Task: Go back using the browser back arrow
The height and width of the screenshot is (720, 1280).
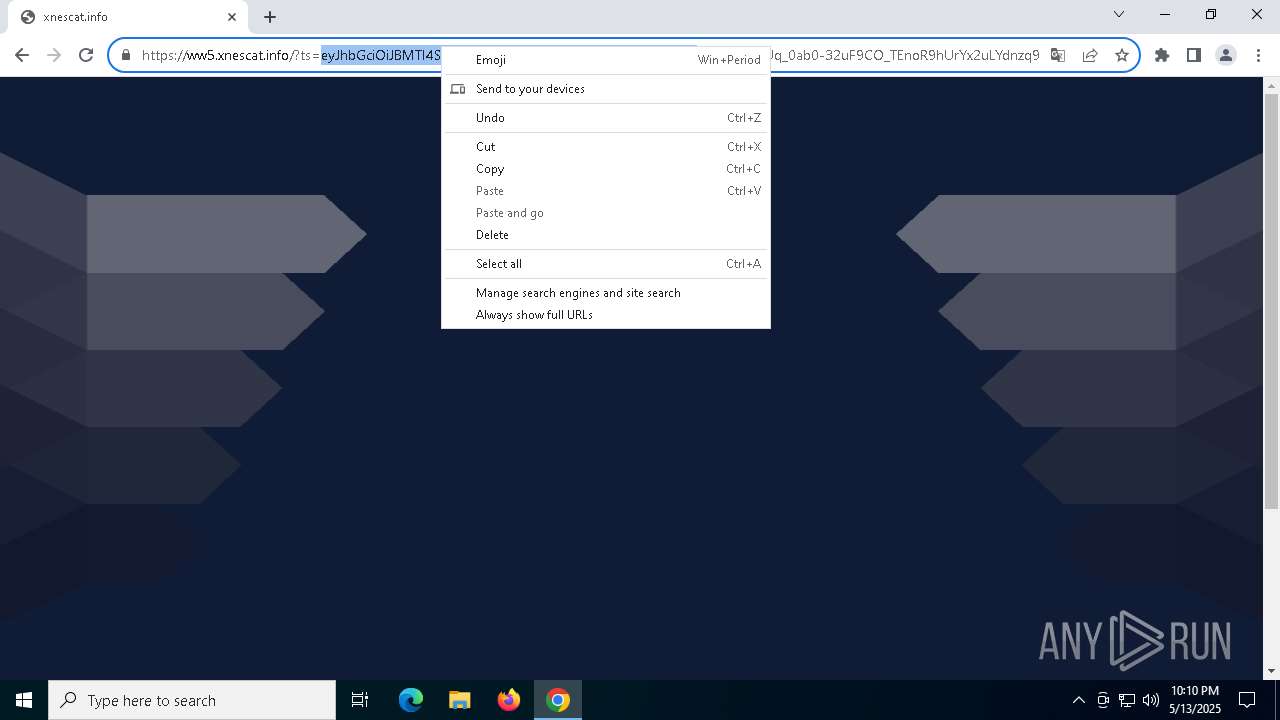Action: [x=22, y=55]
